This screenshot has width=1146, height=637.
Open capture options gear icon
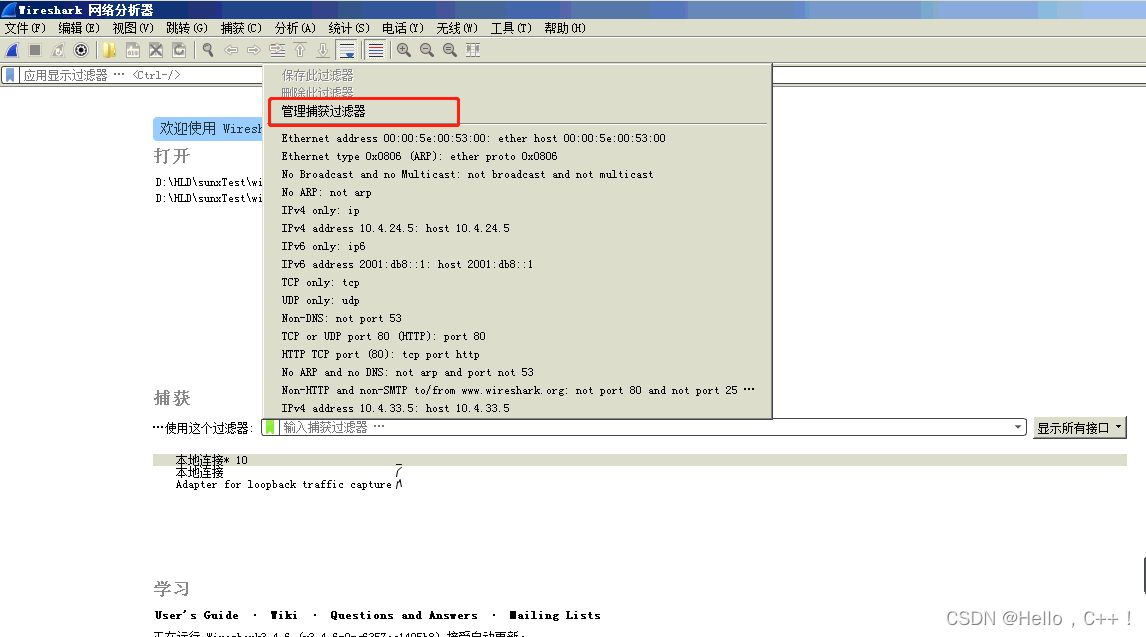point(81,50)
